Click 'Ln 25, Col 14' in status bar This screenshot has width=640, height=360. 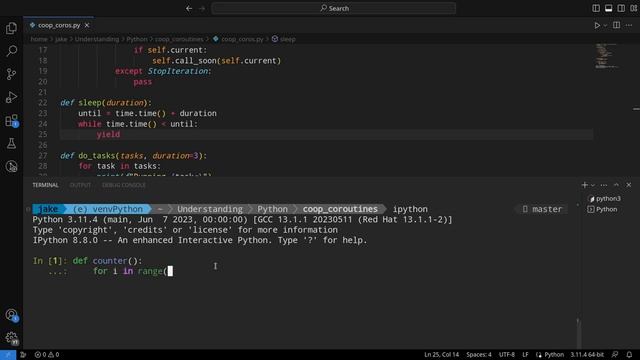(441, 355)
